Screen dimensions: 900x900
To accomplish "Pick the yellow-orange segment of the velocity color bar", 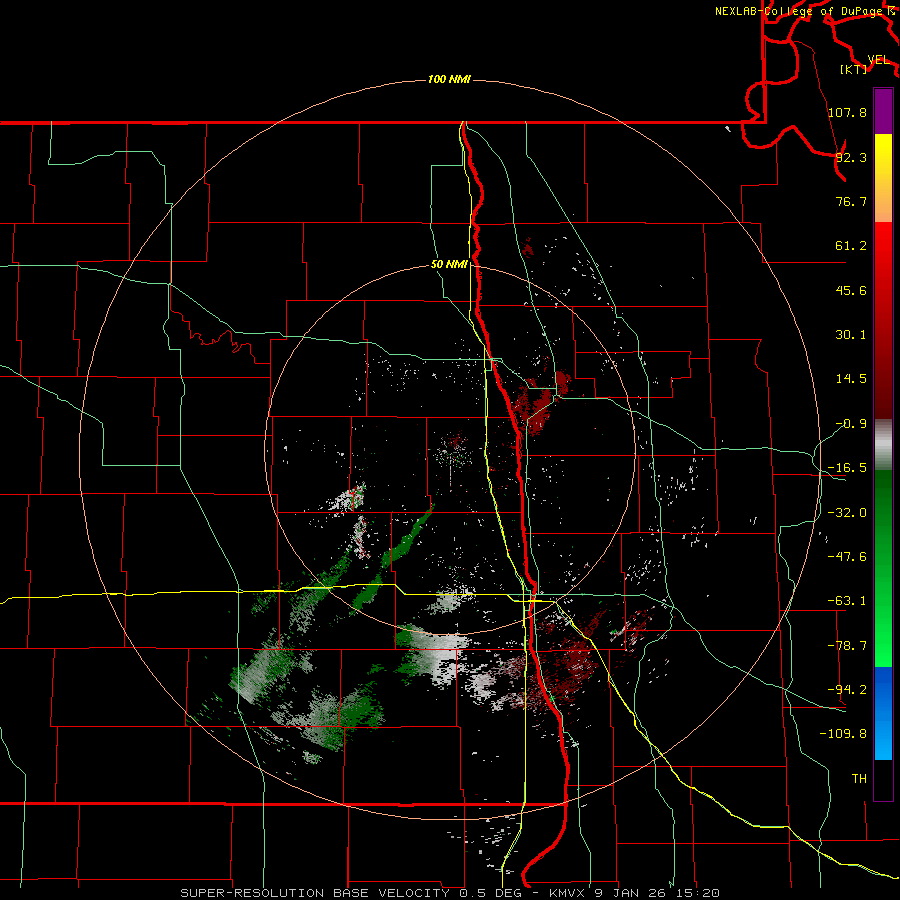I will pos(883,178).
